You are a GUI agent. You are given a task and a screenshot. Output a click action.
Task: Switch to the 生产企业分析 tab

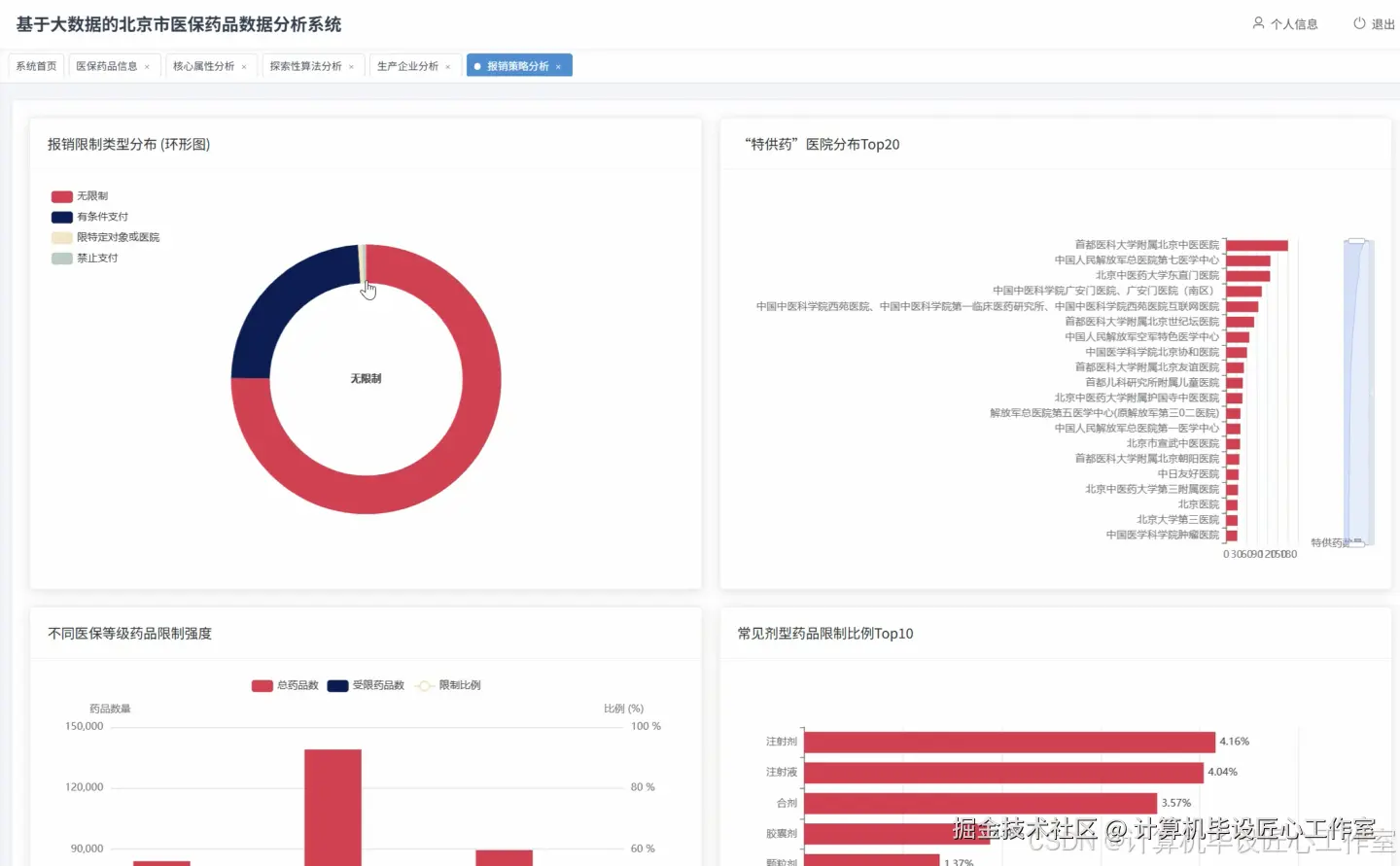[x=407, y=66]
